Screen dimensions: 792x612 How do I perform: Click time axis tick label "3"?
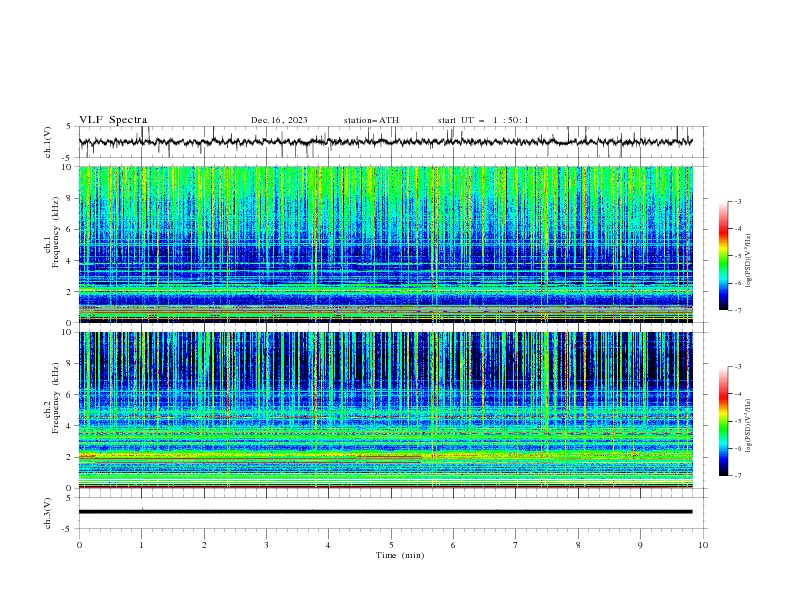pos(266,545)
